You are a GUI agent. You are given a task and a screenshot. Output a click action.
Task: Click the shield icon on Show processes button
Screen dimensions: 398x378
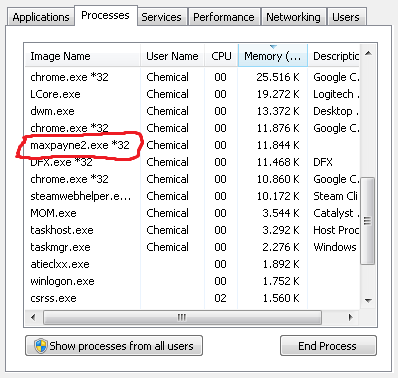tap(41, 346)
